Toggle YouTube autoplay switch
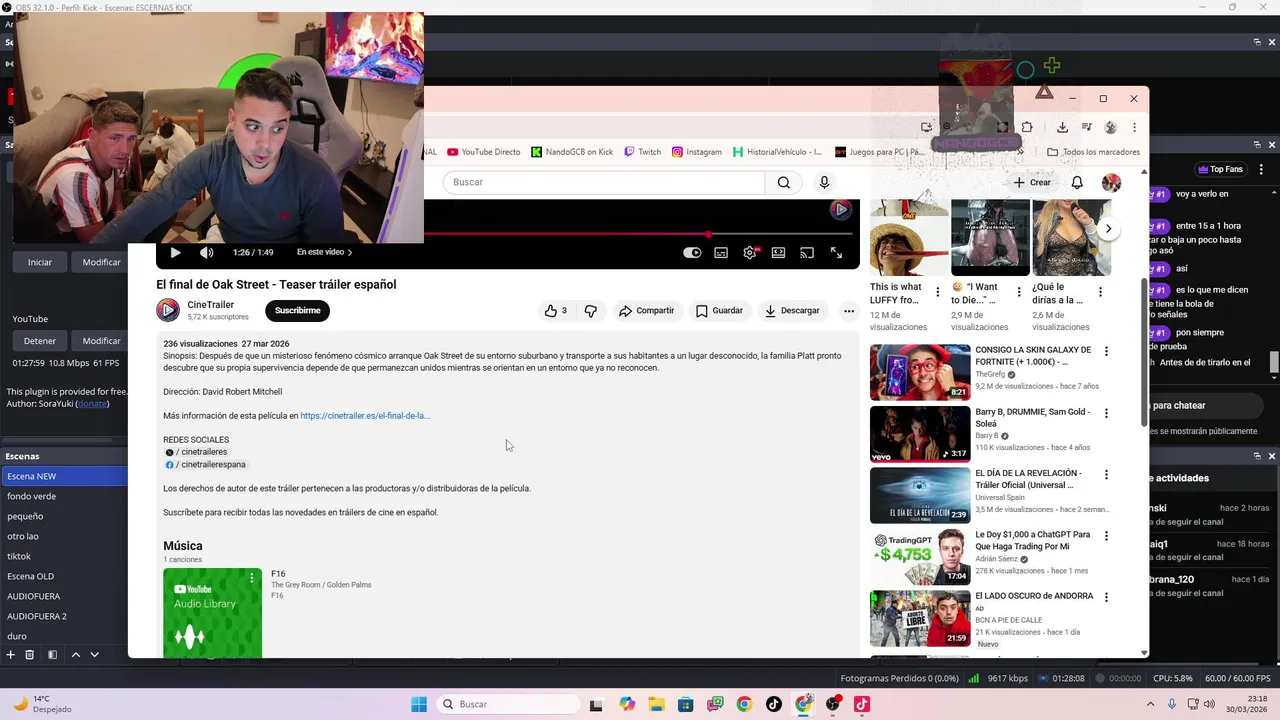This screenshot has height=720, width=1280. coord(692,253)
